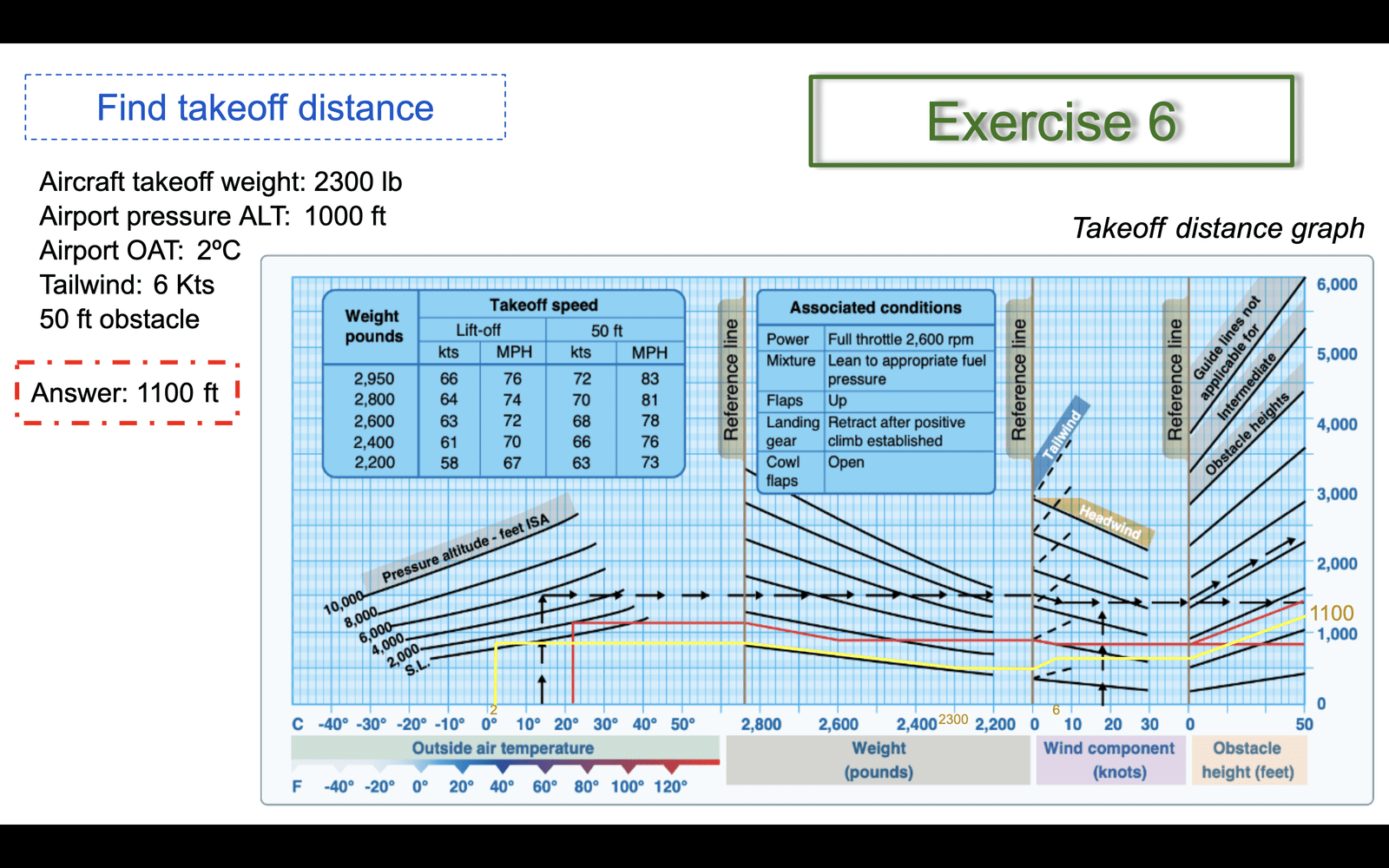The width and height of the screenshot is (1389, 868).
Task: Click the 'Associated conditions' header
Action: (875, 307)
